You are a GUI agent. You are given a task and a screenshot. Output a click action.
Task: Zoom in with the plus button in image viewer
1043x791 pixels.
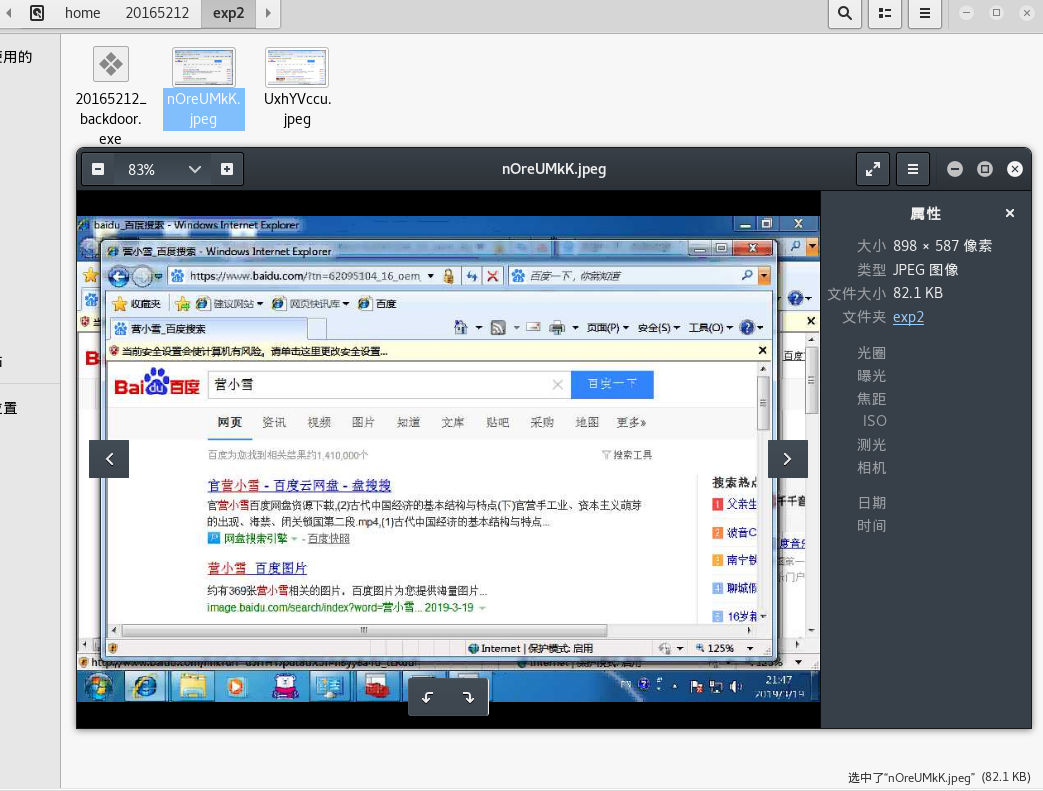[227, 169]
